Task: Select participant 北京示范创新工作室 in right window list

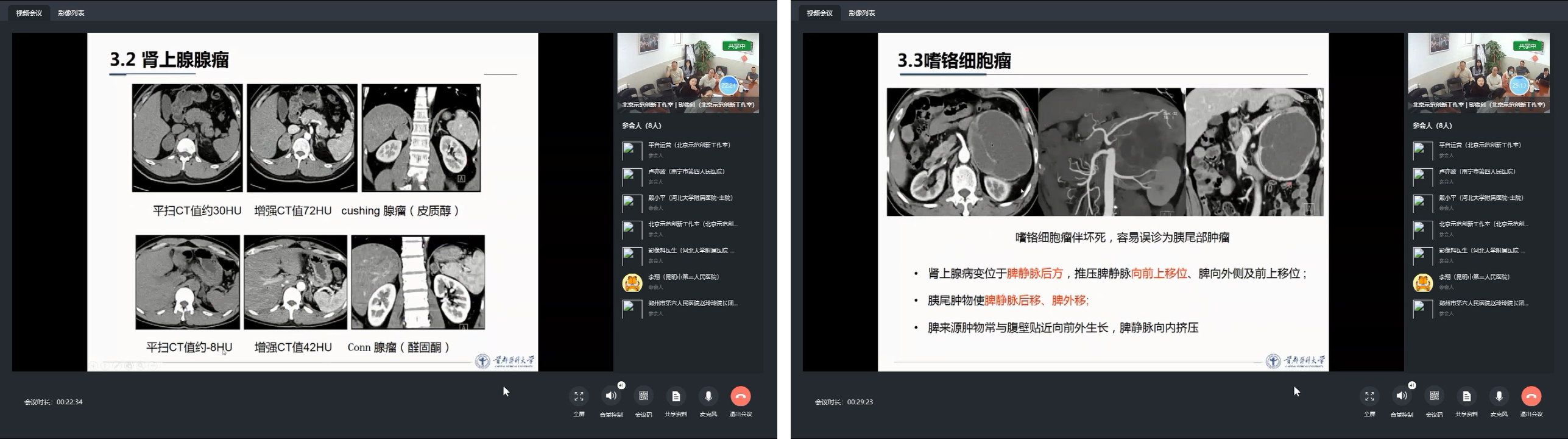Action: [x=1479, y=229]
